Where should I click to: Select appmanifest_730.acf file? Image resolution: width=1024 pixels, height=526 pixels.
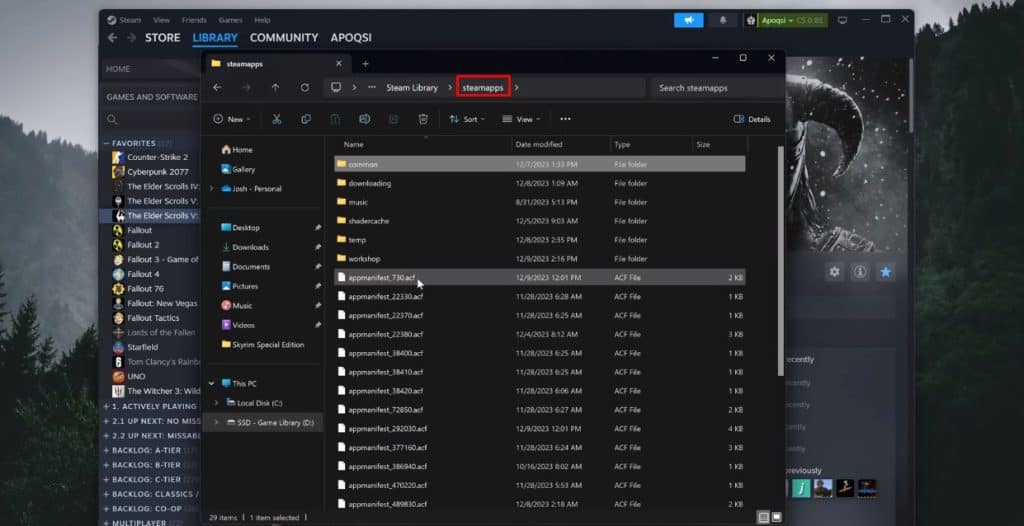coord(539,278)
